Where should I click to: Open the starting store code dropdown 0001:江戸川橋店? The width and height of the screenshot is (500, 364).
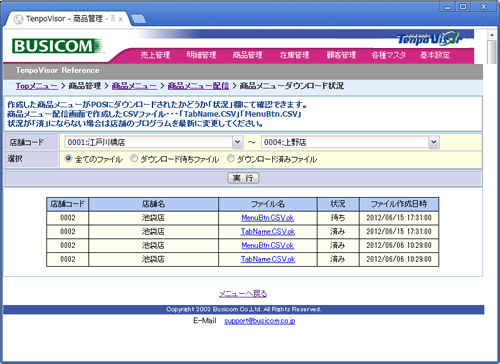[153, 142]
